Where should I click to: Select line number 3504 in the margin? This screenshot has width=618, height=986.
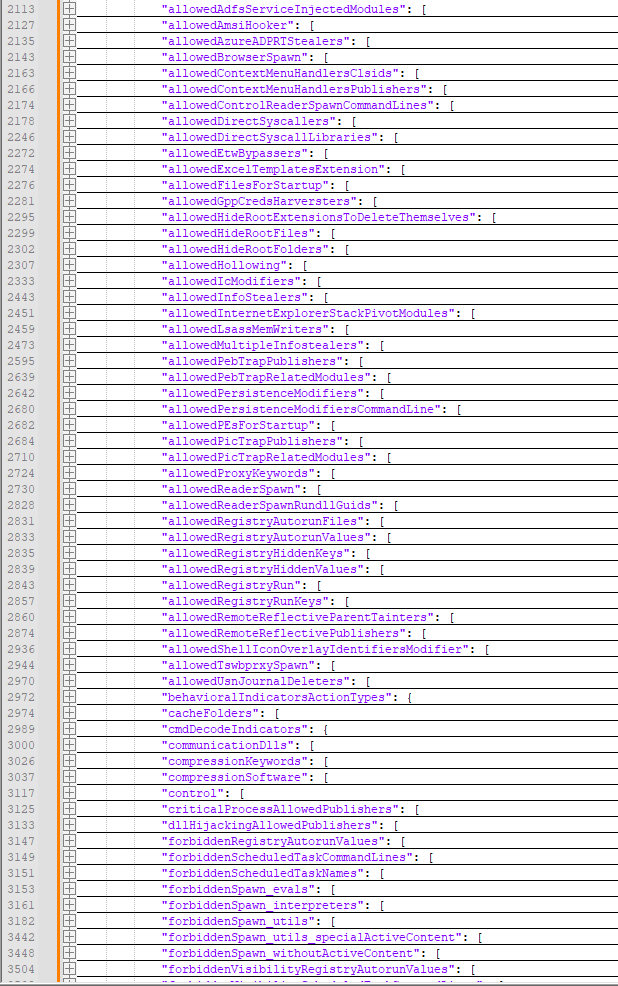coord(21,969)
